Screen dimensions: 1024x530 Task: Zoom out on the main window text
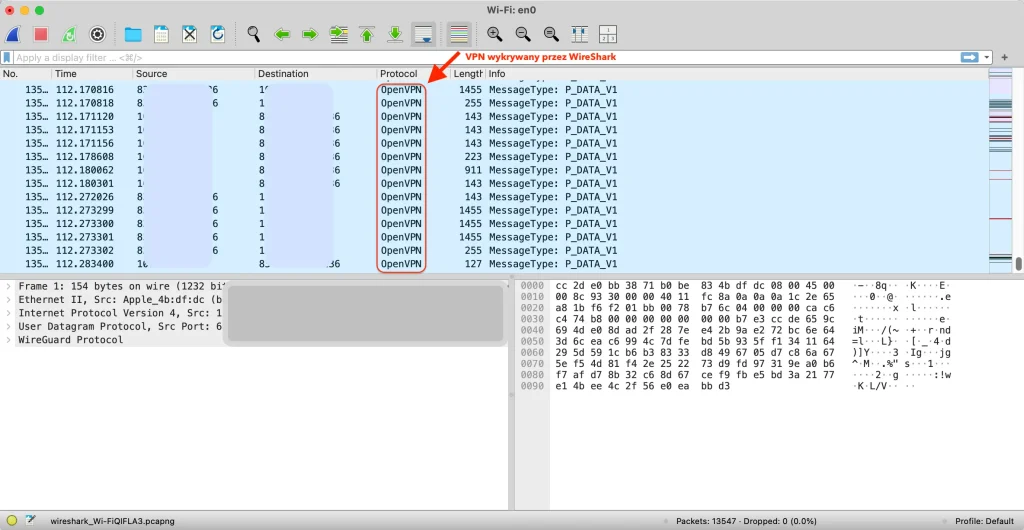click(523, 34)
